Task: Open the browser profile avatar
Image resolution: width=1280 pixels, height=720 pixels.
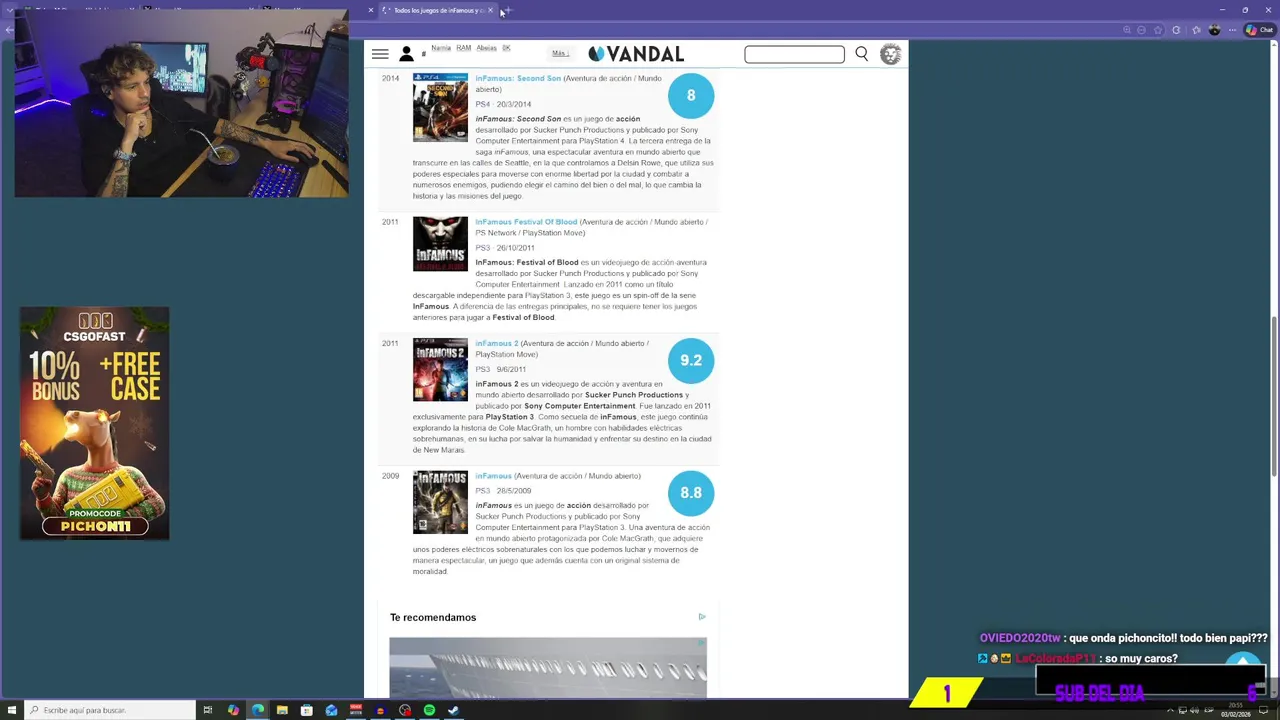Action: [1214, 30]
